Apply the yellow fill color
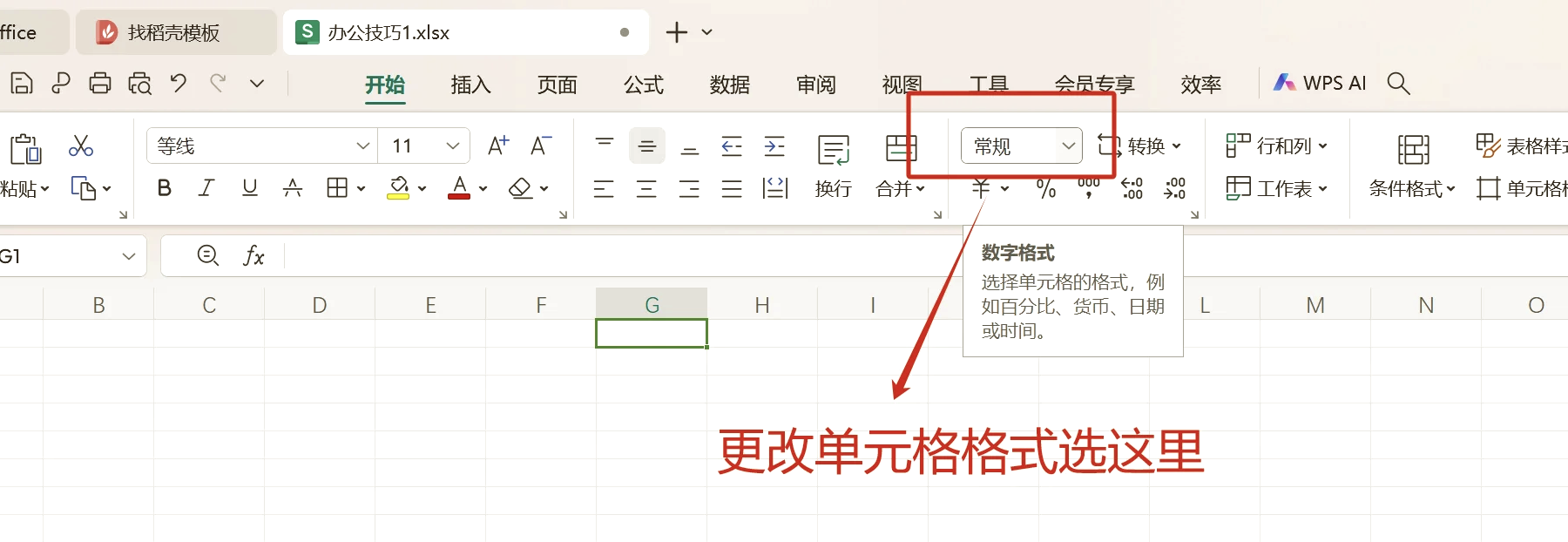The height and width of the screenshot is (542, 1568). (399, 187)
